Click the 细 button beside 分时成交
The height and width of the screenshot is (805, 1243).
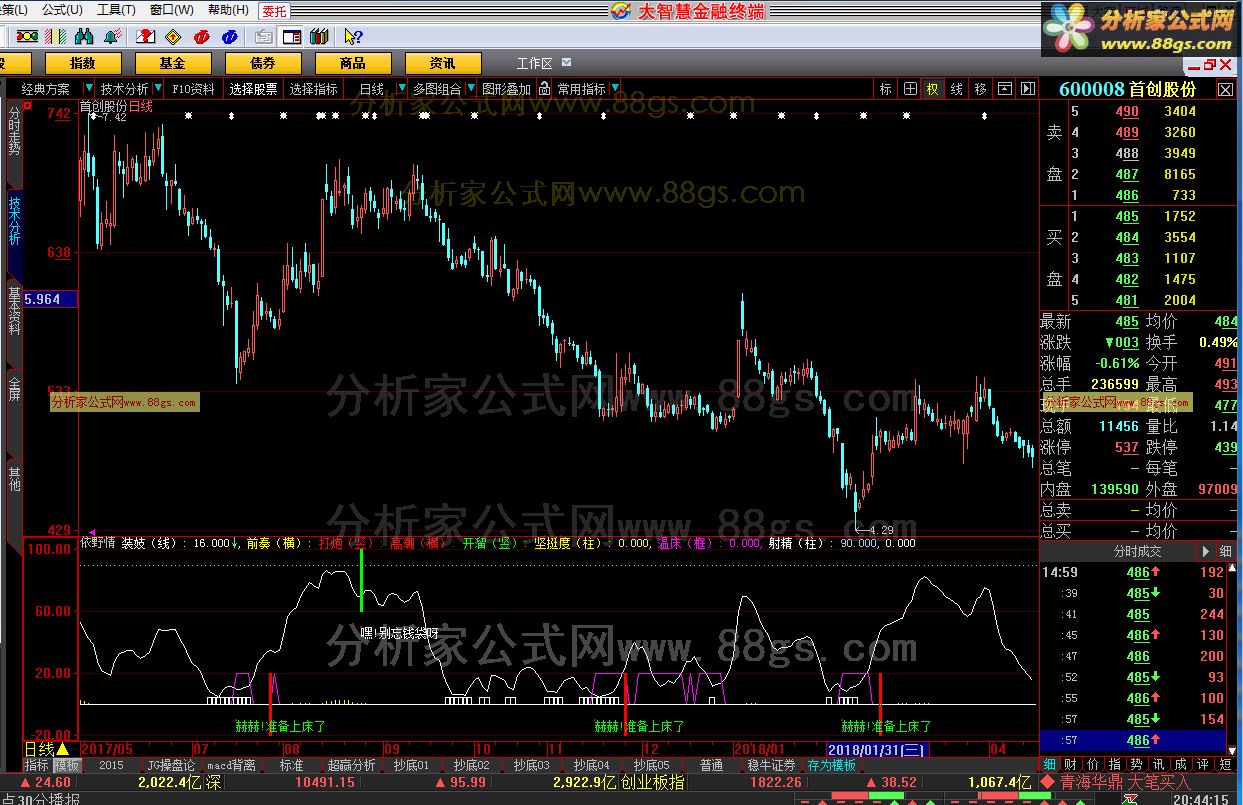point(1226,551)
